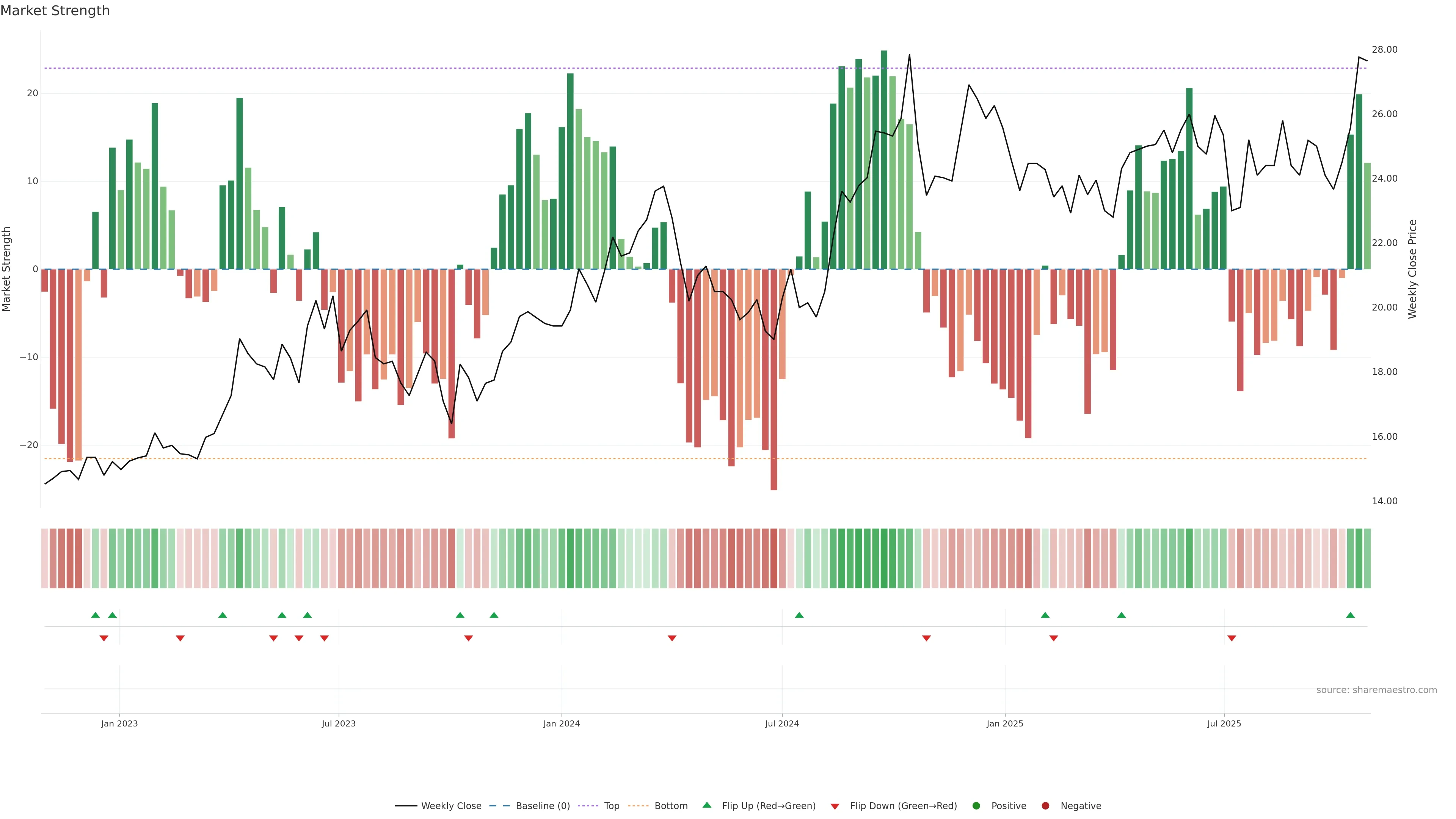The image size is (1456, 819).
Task: Click the leftmost pink heatmap strip cell
Action: coord(45,559)
